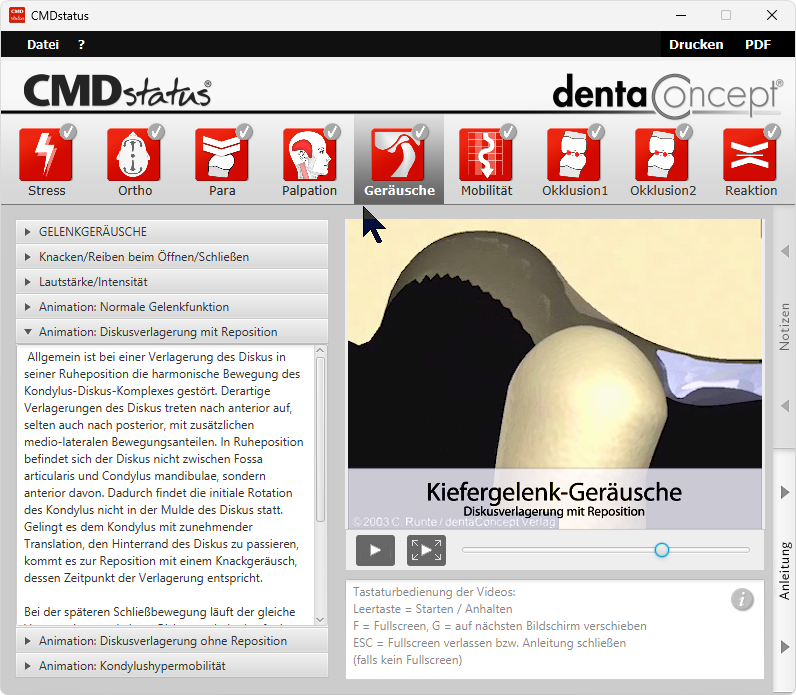
Task: Open the Datei menu
Action: (43, 45)
